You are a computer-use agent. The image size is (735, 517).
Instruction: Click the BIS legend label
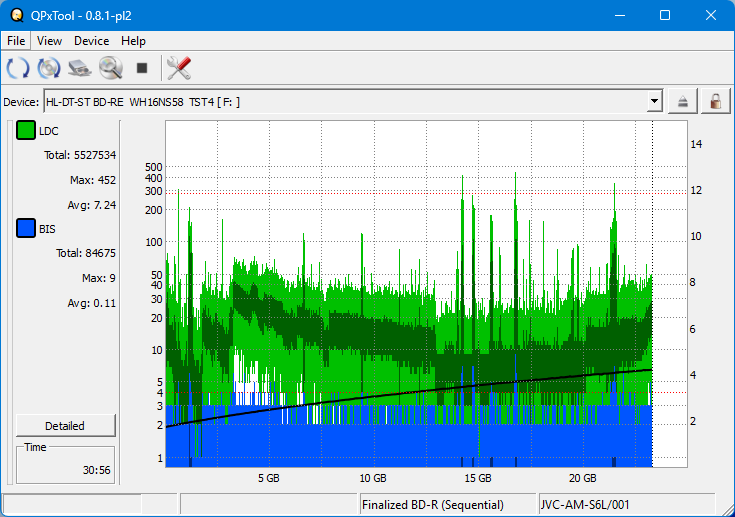pyautogui.click(x=47, y=229)
